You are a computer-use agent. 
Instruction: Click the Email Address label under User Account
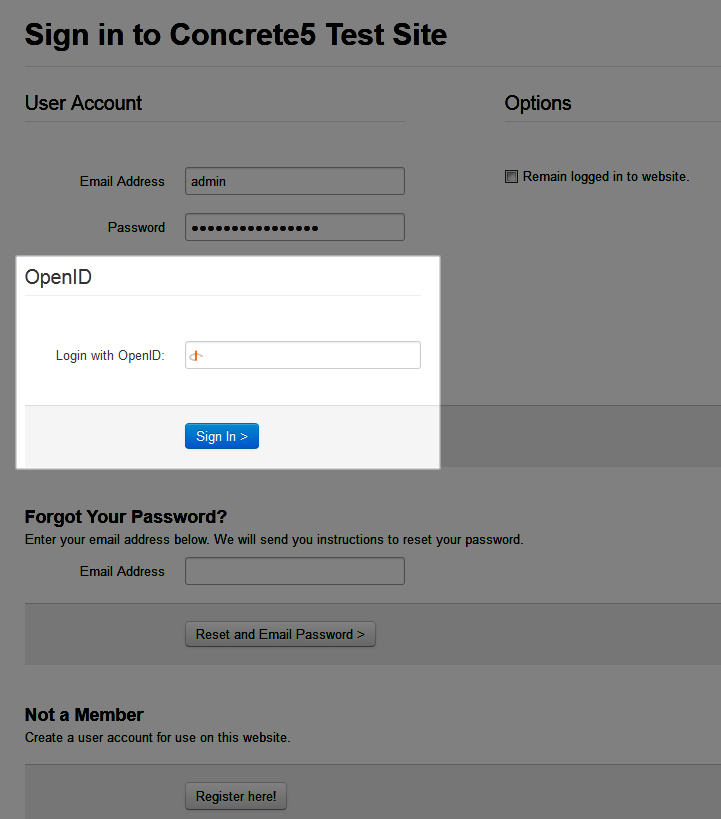pos(122,181)
